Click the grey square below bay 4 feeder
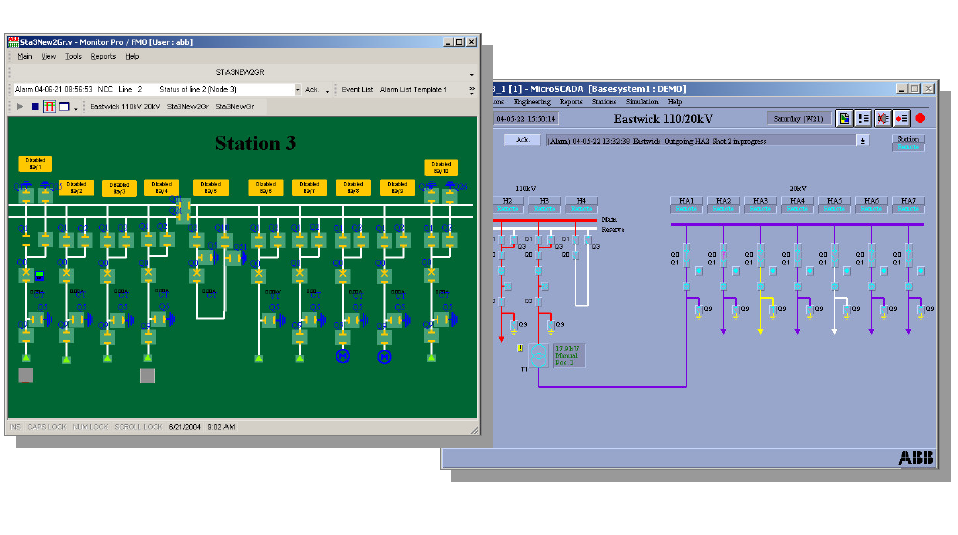 click(x=147, y=375)
